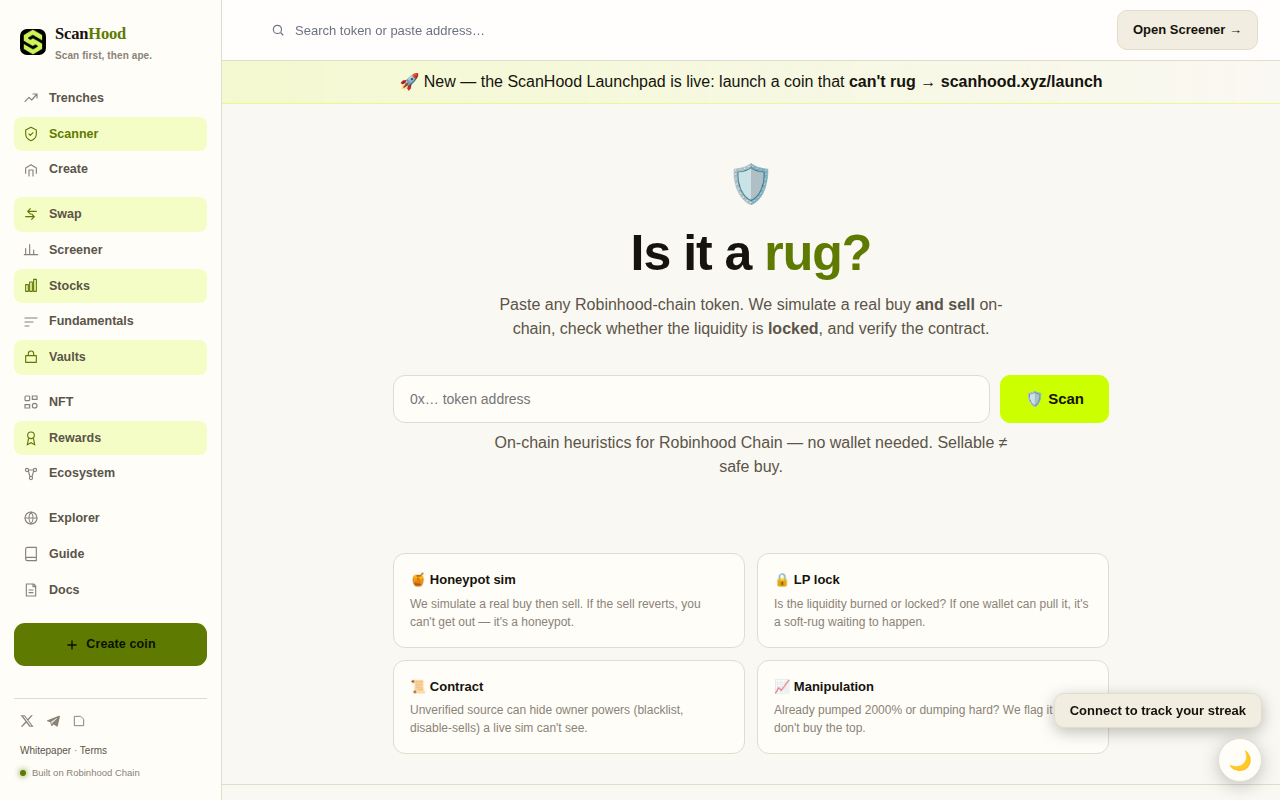Open the Docs sidebar item
The height and width of the screenshot is (800, 1280).
[110, 590]
